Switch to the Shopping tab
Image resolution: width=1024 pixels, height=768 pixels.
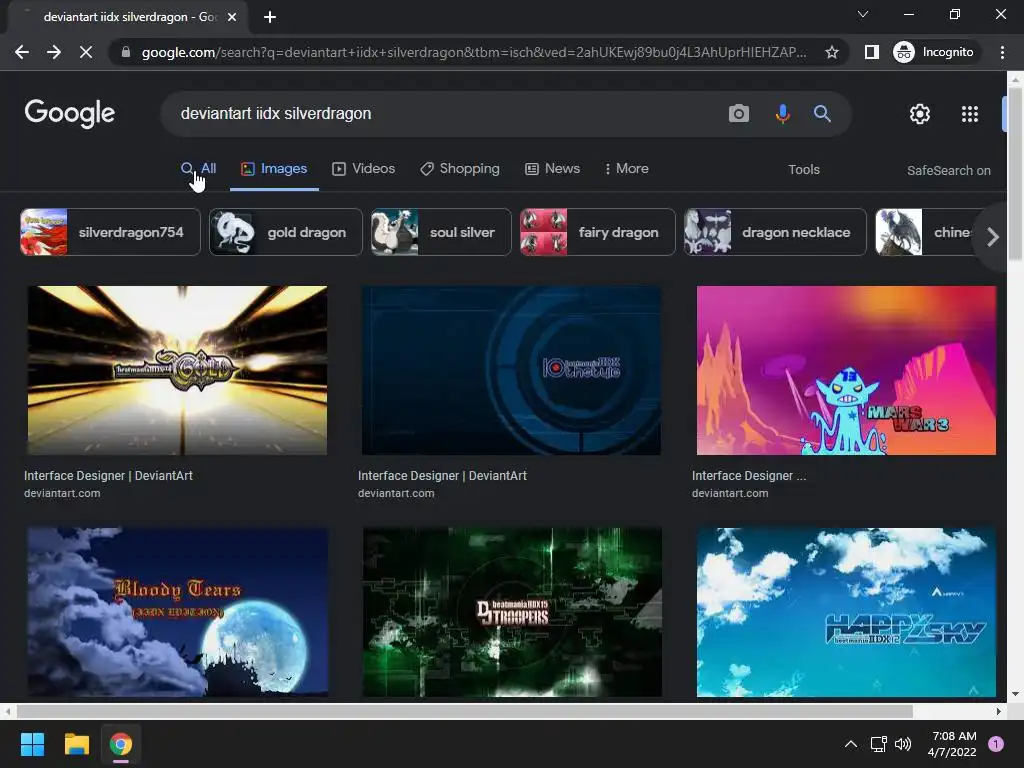(x=460, y=168)
